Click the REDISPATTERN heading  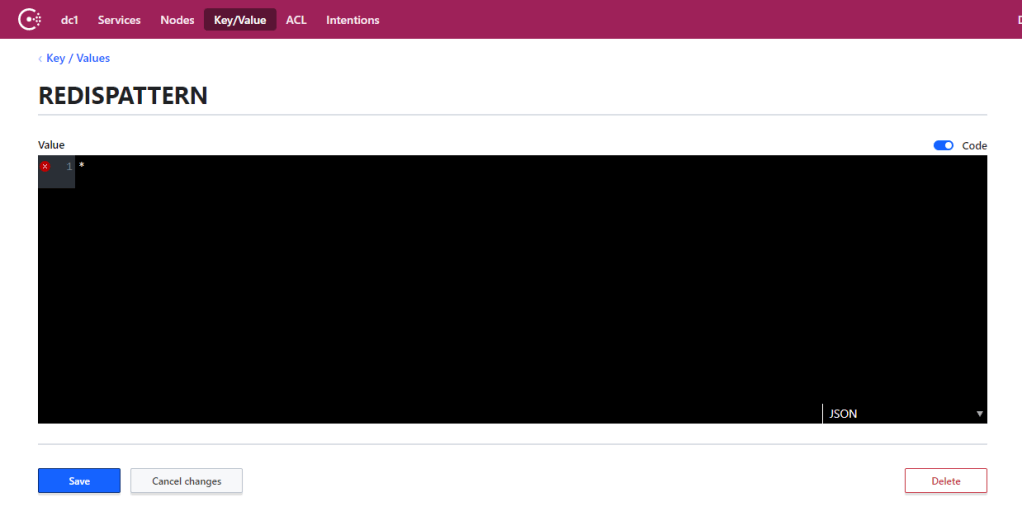pos(123,96)
